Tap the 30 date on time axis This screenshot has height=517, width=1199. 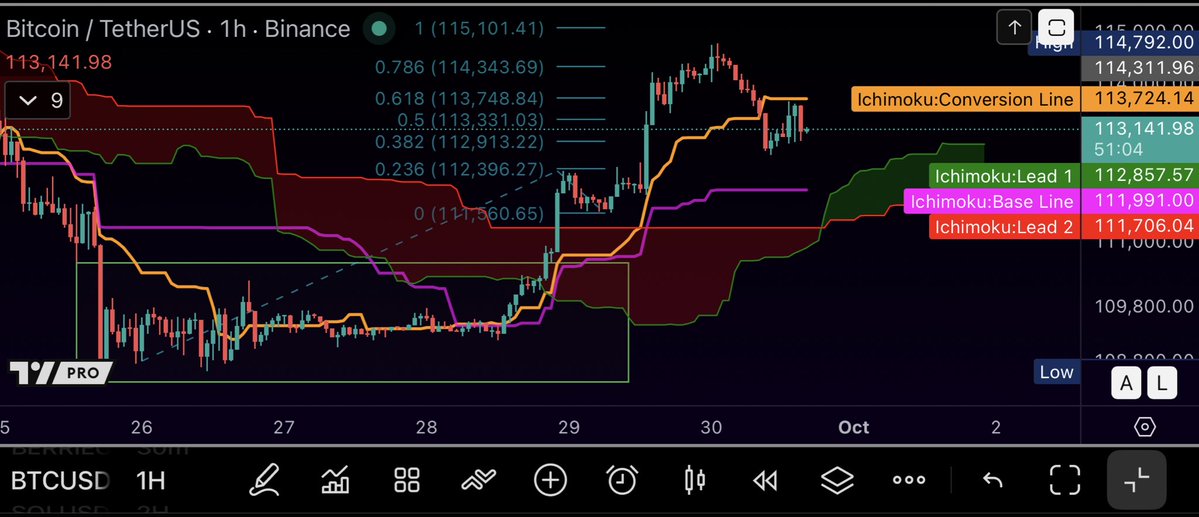click(x=711, y=428)
